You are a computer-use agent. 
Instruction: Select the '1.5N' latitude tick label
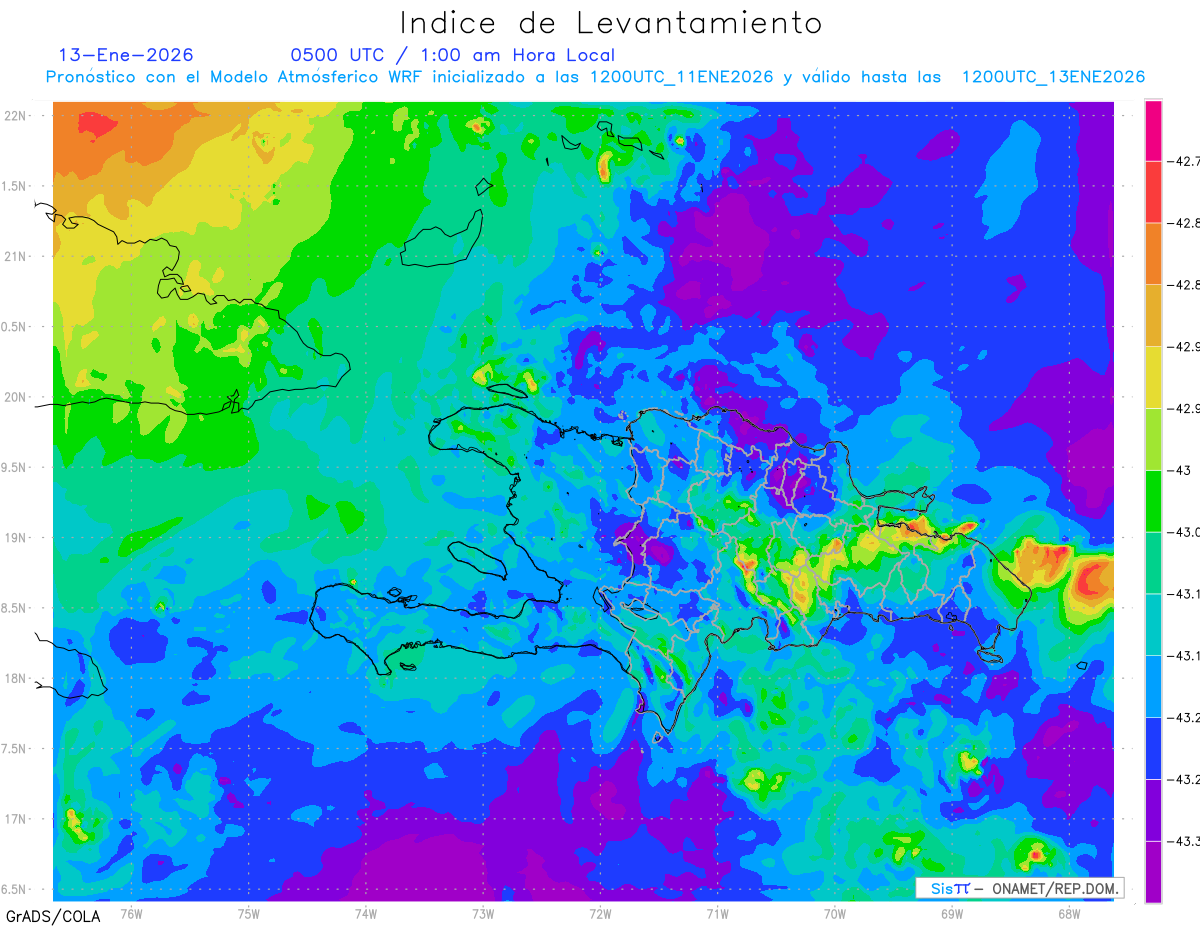tap(15, 186)
